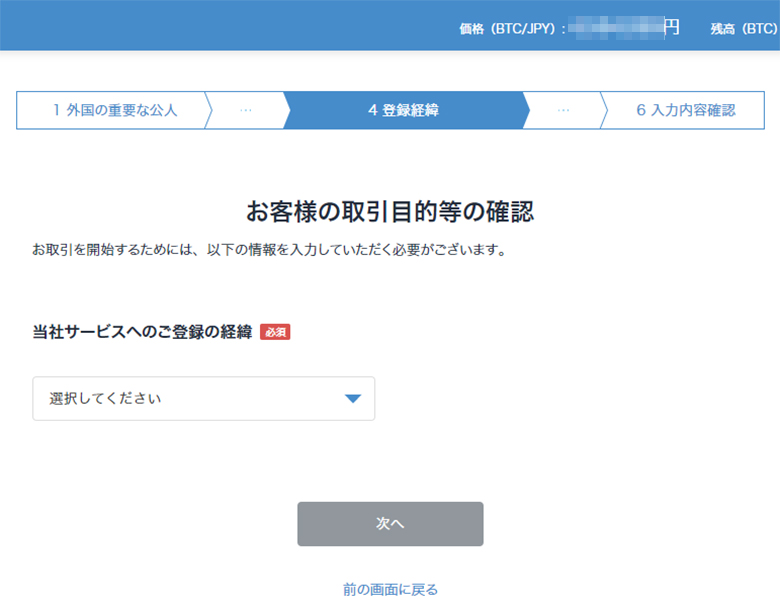
Task: Click the 選択してください placeholder text
Action: coord(105,399)
